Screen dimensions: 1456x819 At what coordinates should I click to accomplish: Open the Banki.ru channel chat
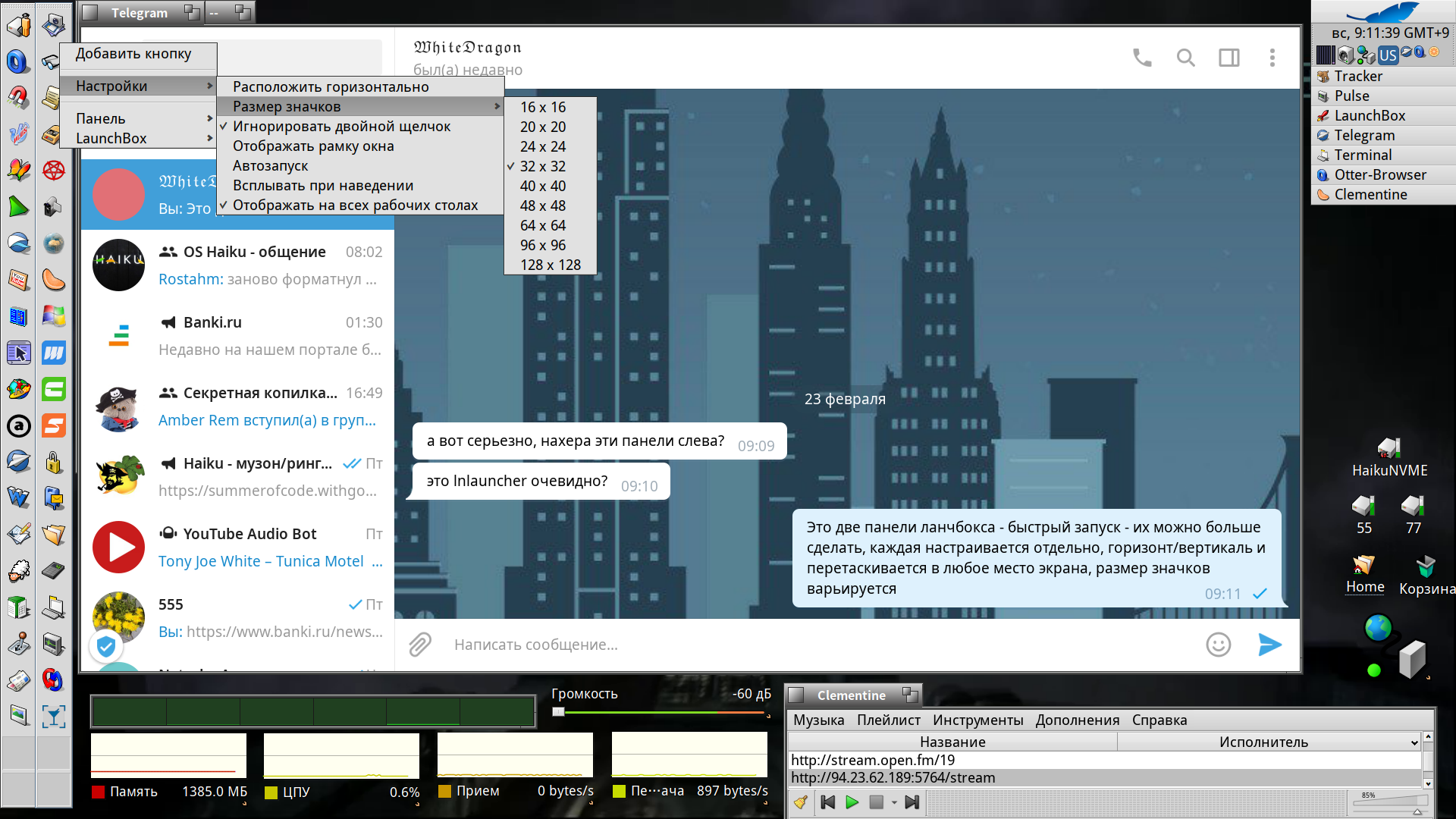pos(237,336)
